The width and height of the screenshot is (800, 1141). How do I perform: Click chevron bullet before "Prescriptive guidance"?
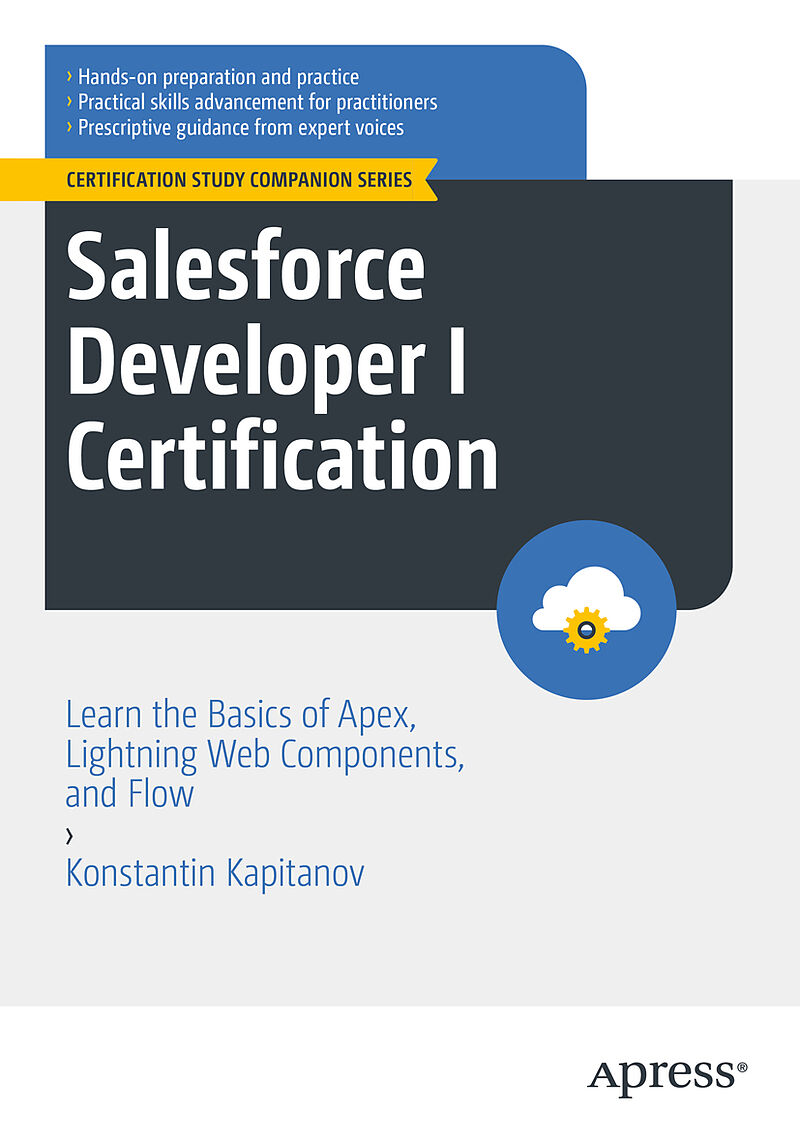click(x=68, y=128)
